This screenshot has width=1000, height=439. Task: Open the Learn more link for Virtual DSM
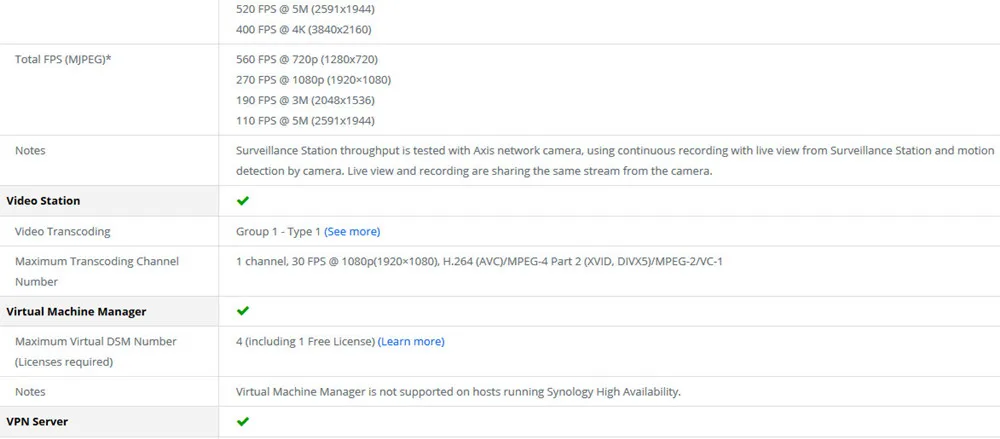pyautogui.click(x=411, y=341)
